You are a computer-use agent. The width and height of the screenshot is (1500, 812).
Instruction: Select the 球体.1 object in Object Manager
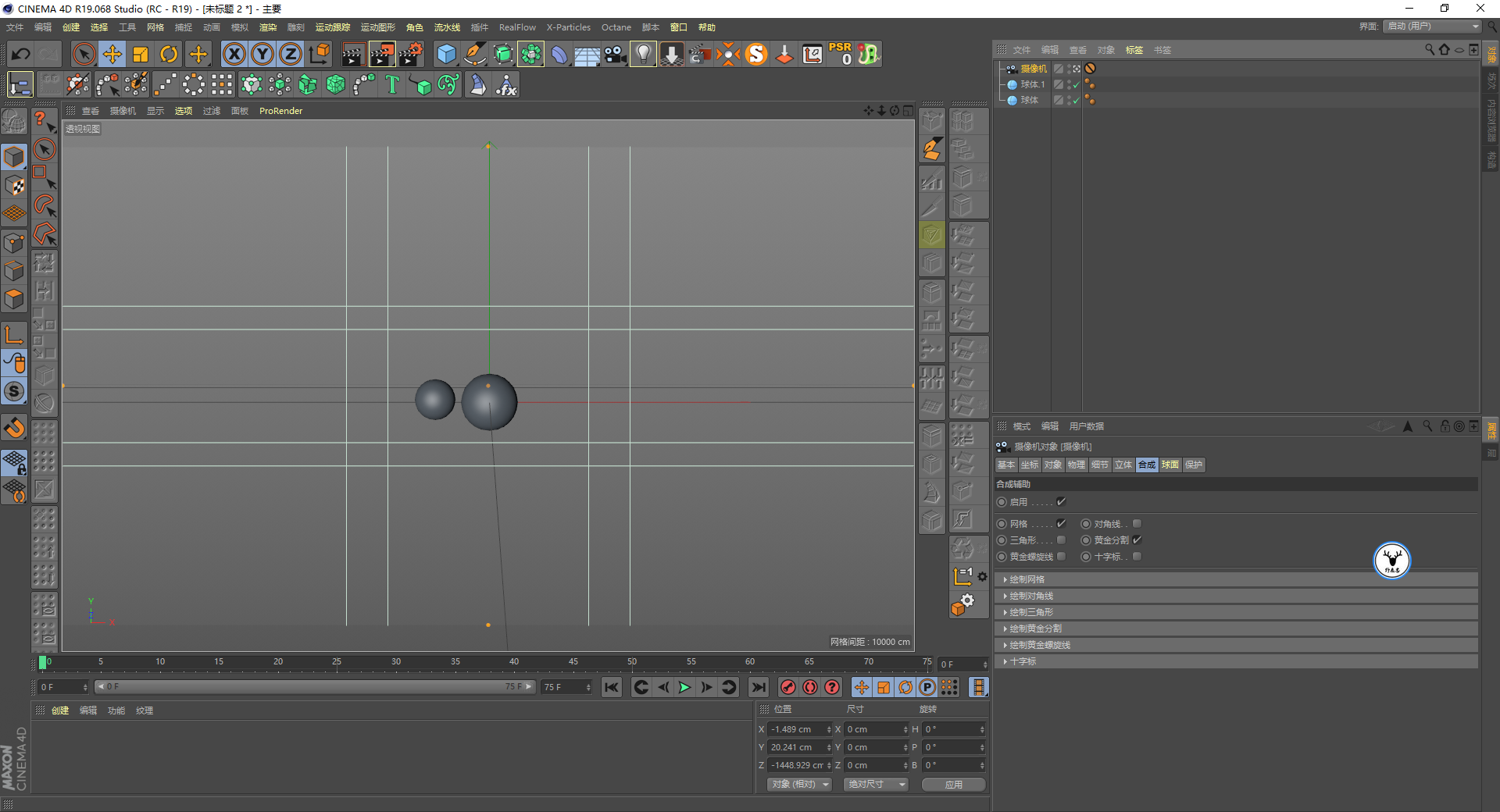(x=1032, y=84)
